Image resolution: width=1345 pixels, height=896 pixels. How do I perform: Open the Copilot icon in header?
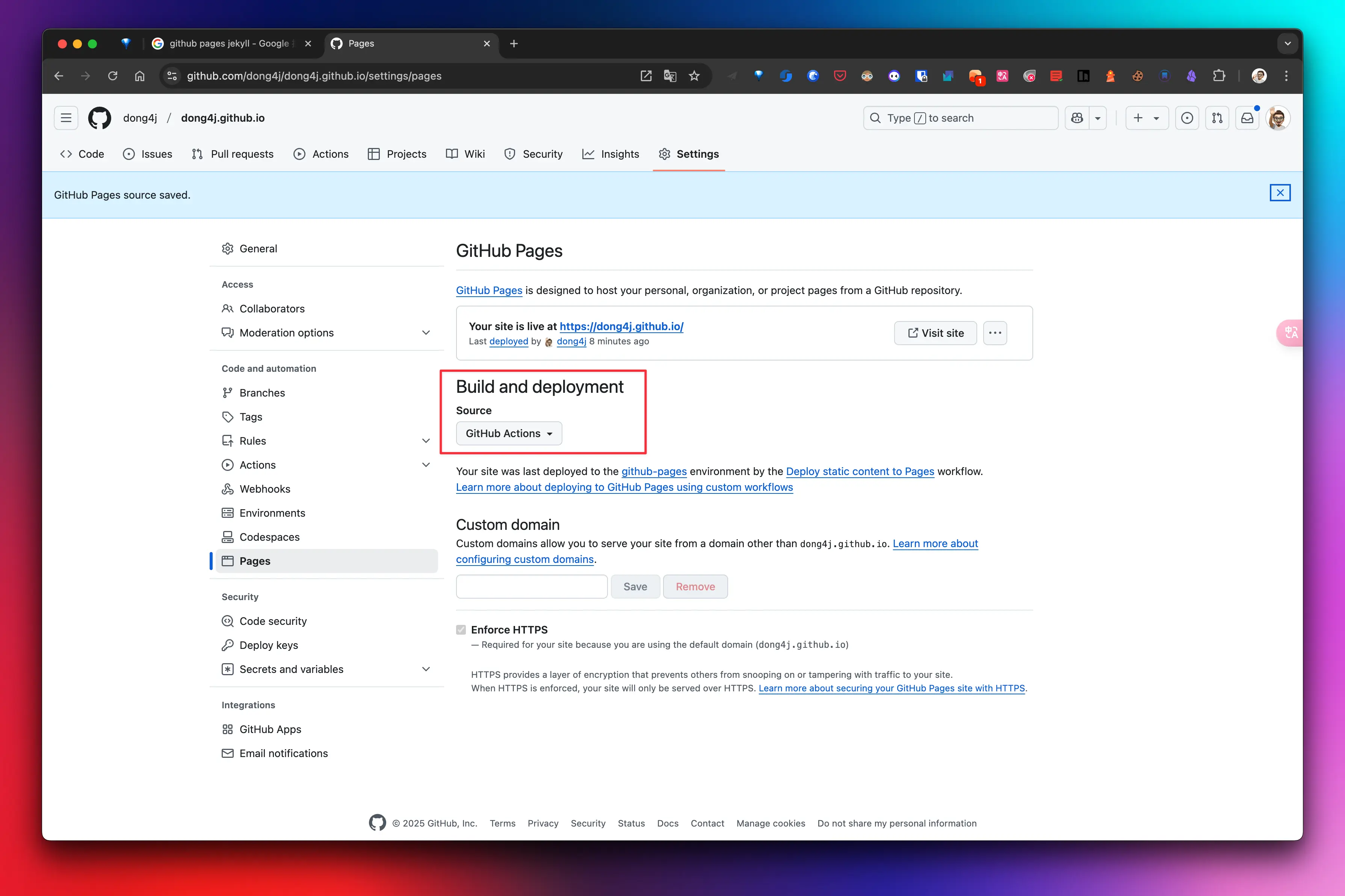[x=1077, y=118]
